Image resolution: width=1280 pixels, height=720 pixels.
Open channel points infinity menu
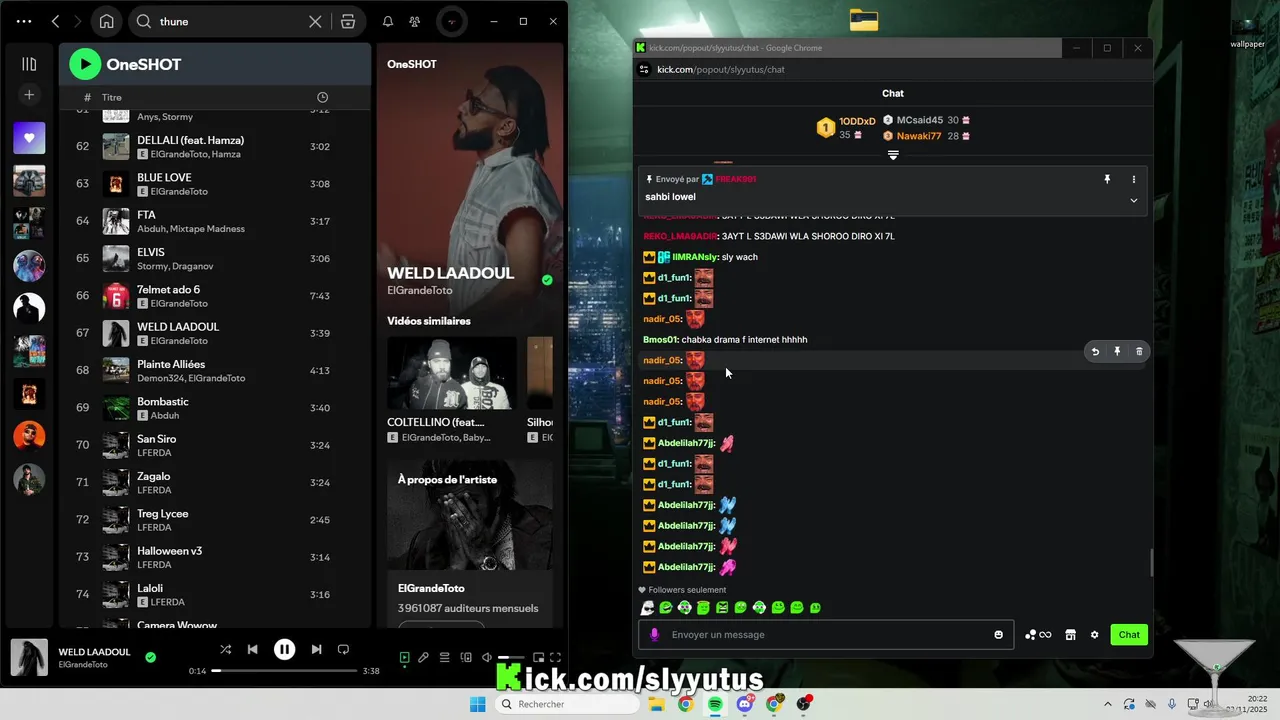[x=1038, y=635]
